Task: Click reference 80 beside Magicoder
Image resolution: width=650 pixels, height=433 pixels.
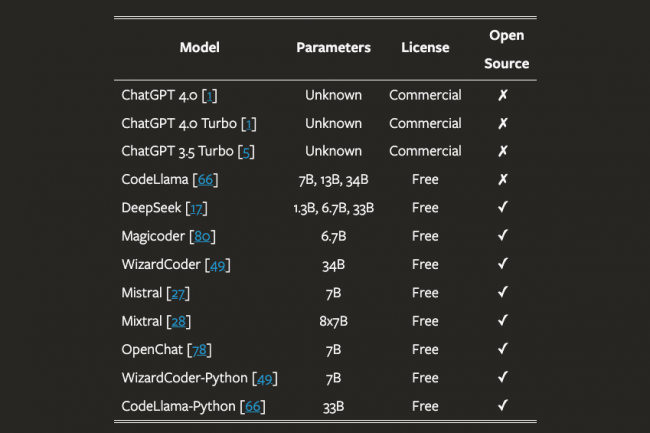Action: 205,236
